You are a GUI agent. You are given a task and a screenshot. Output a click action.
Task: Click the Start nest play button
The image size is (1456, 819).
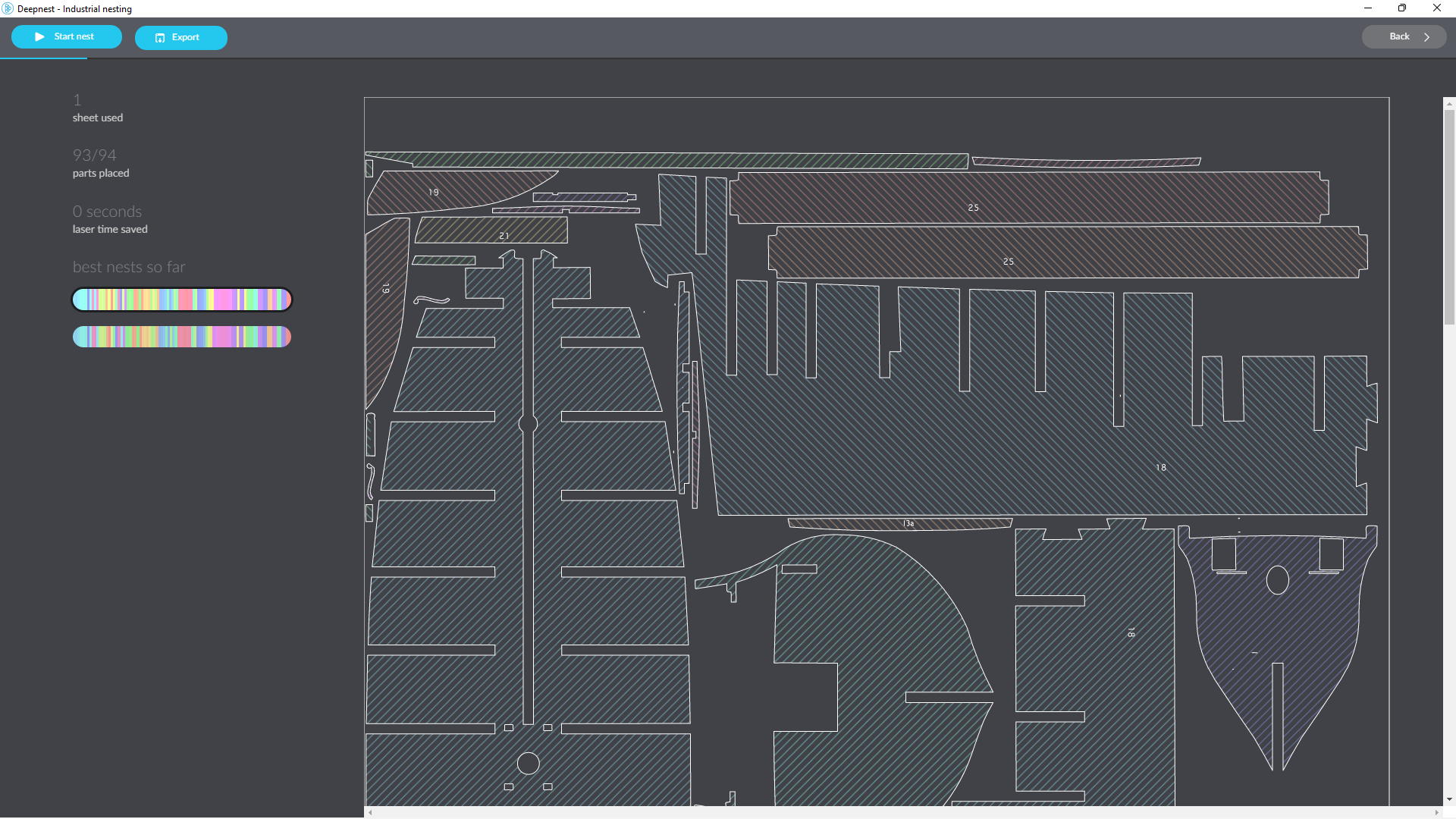67,36
